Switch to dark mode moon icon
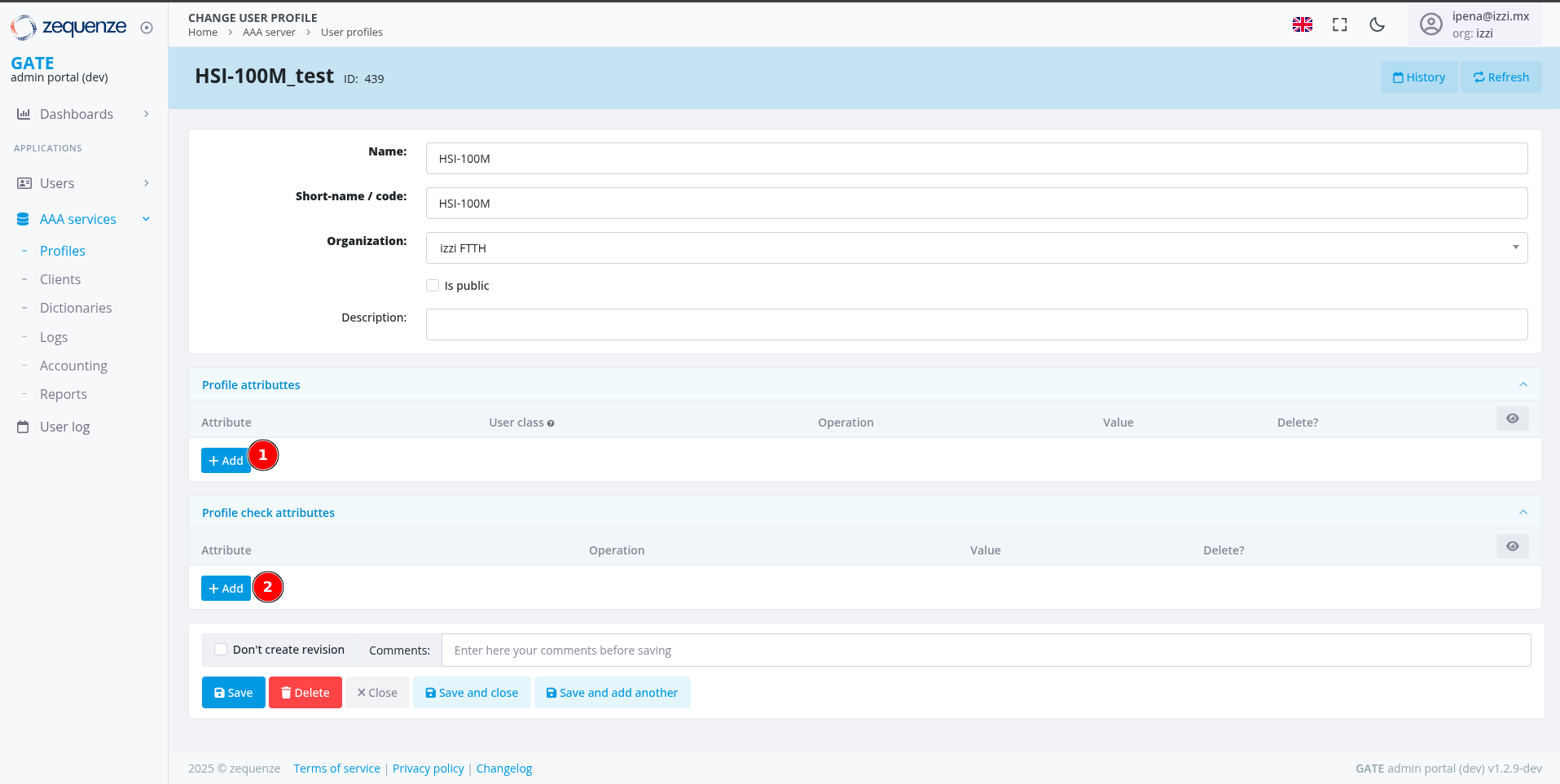 (x=1377, y=24)
